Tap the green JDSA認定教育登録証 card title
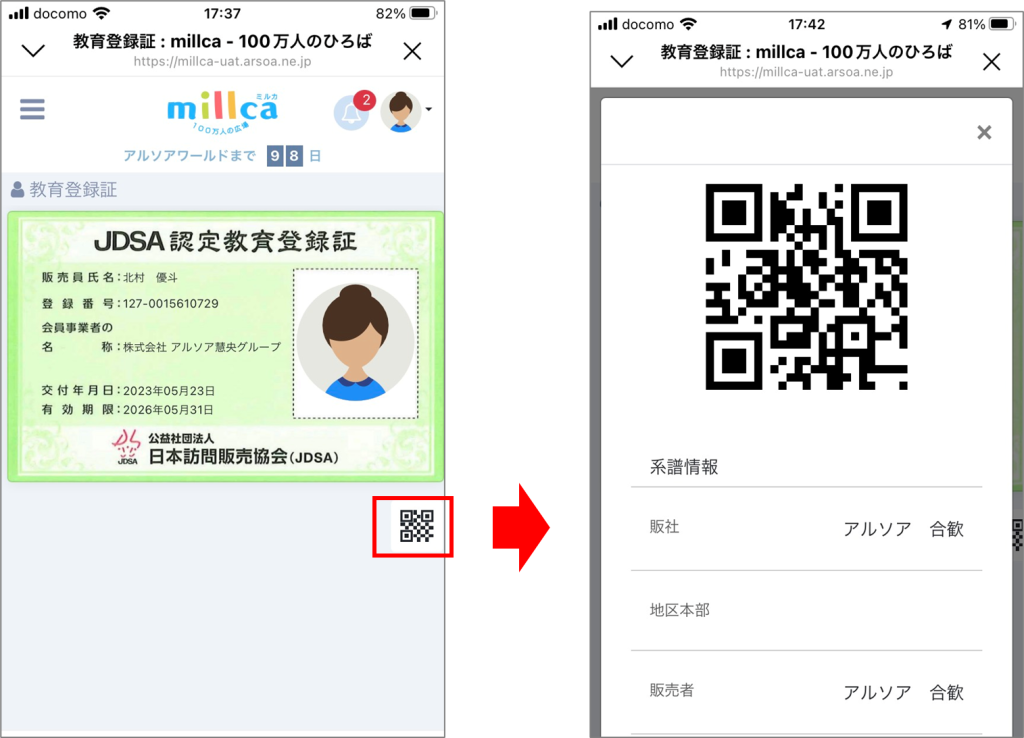 point(224,241)
